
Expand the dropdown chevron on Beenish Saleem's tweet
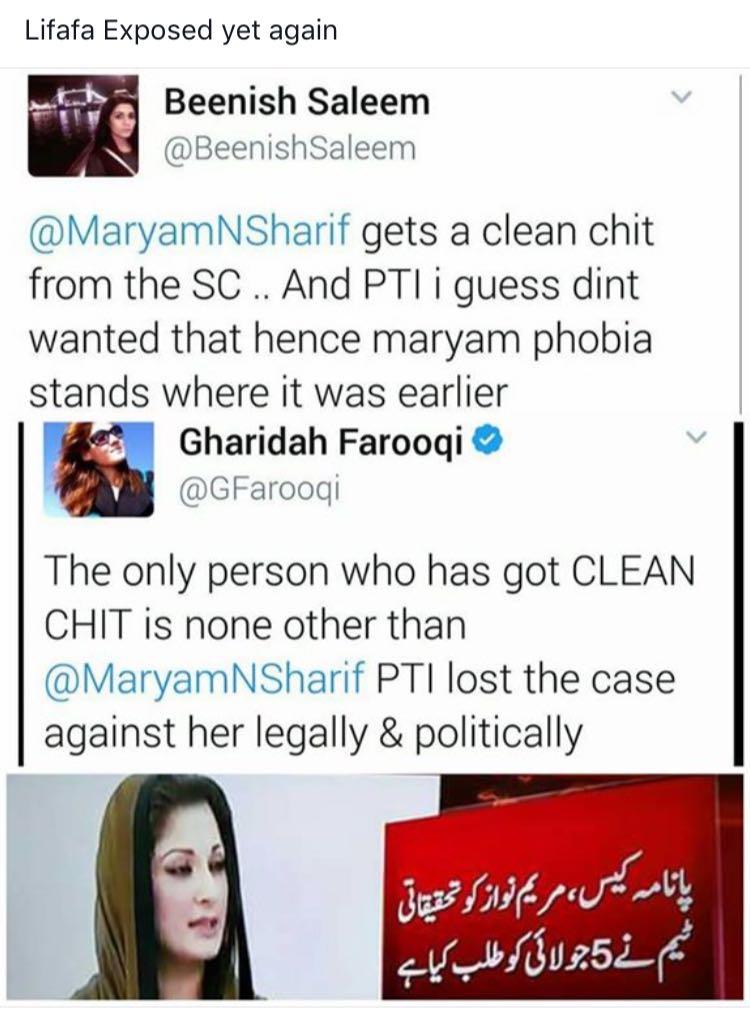[679, 99]
